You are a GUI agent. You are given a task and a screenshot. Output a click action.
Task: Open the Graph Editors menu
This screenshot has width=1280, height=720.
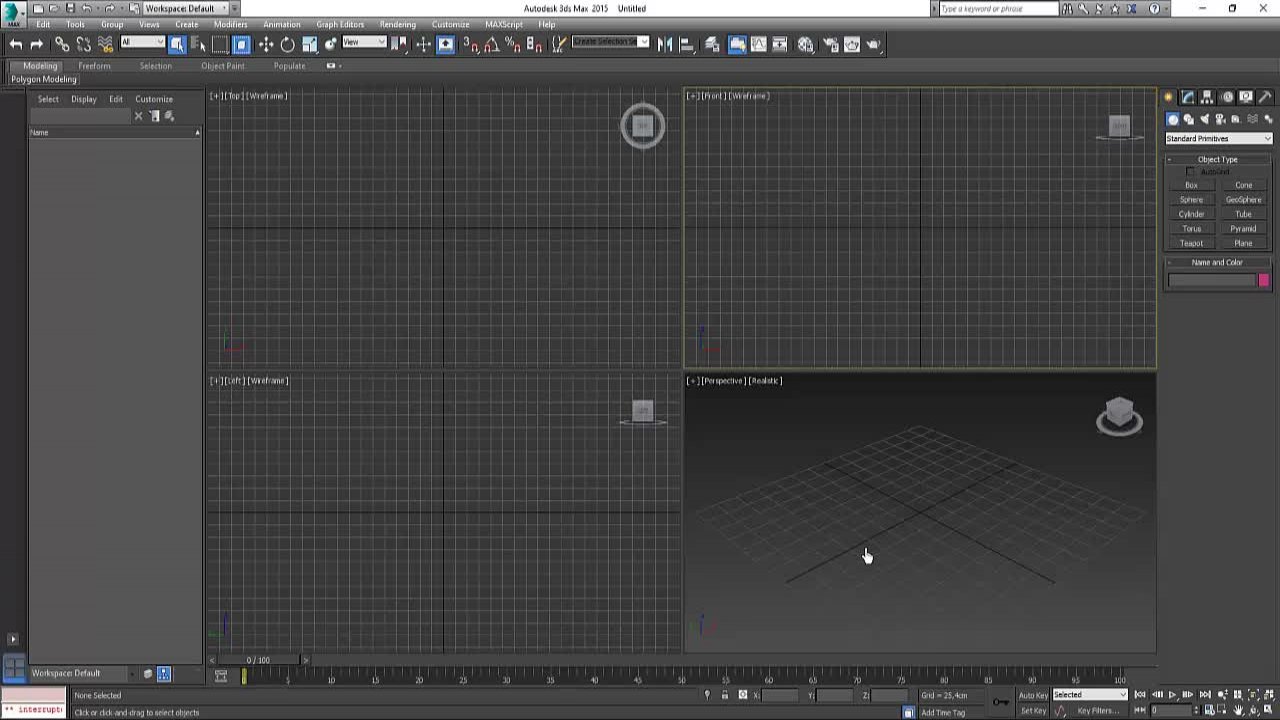click(x=340, y=24)
